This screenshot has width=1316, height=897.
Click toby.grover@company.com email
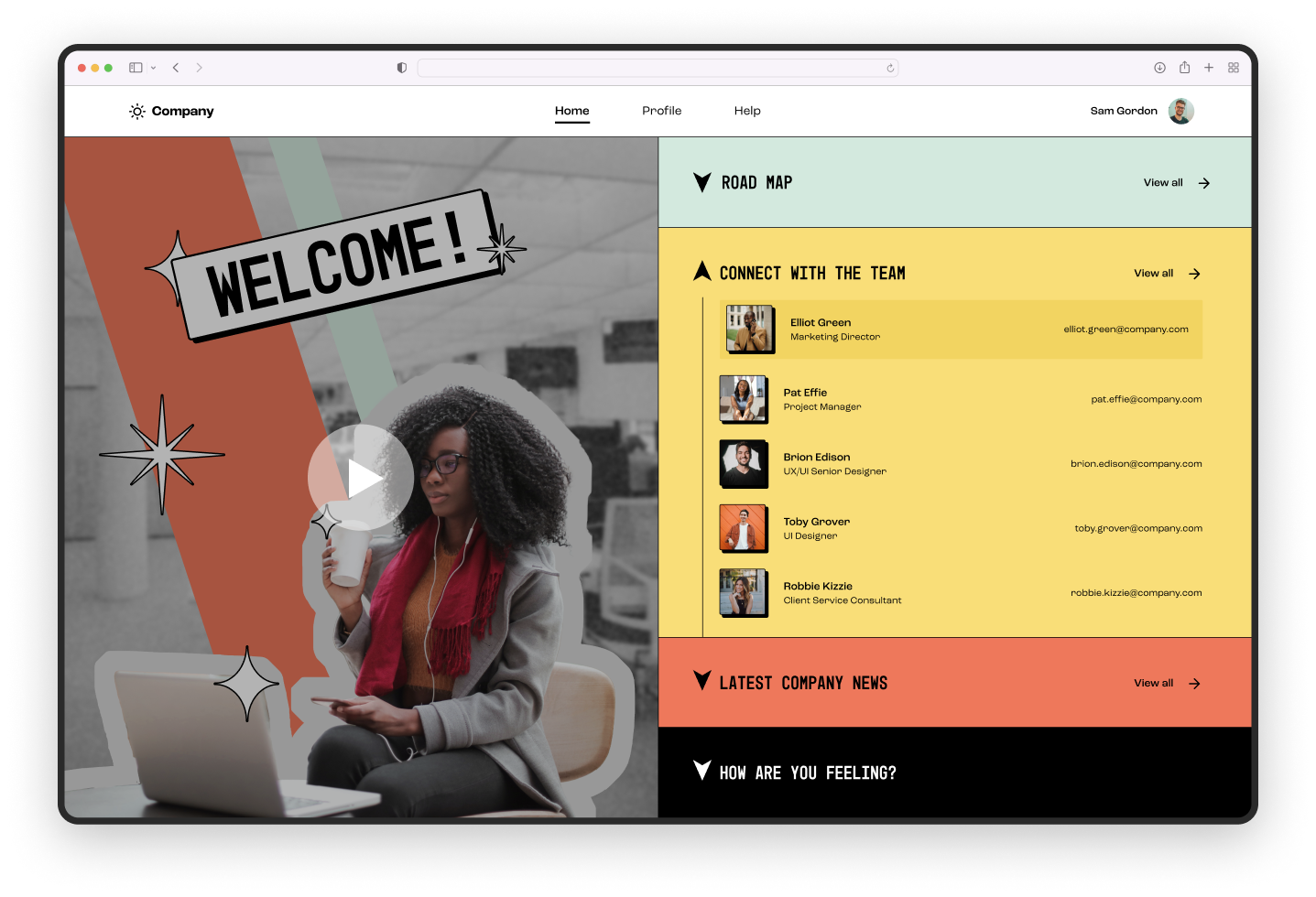[1138, 528]
